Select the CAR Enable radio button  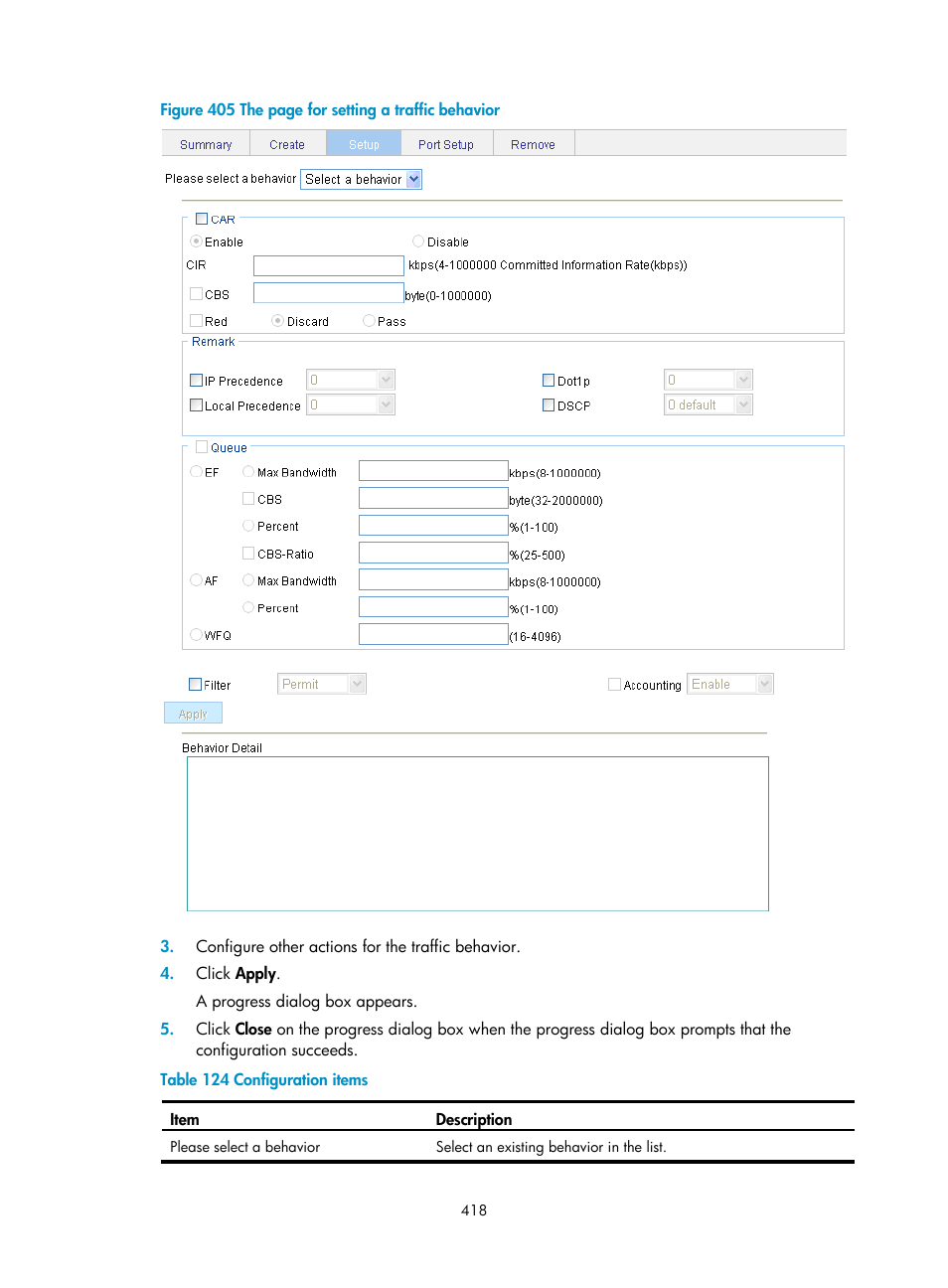[x=196, y=241]
